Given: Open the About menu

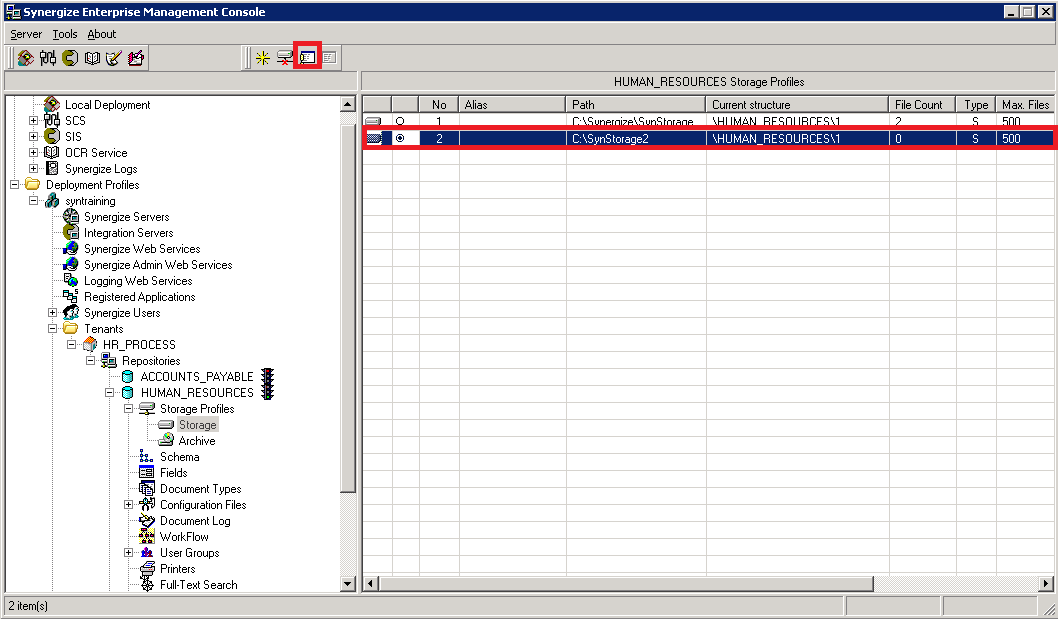Looking at the screenshot, I should pyautogui.click(x=102, y=34).
